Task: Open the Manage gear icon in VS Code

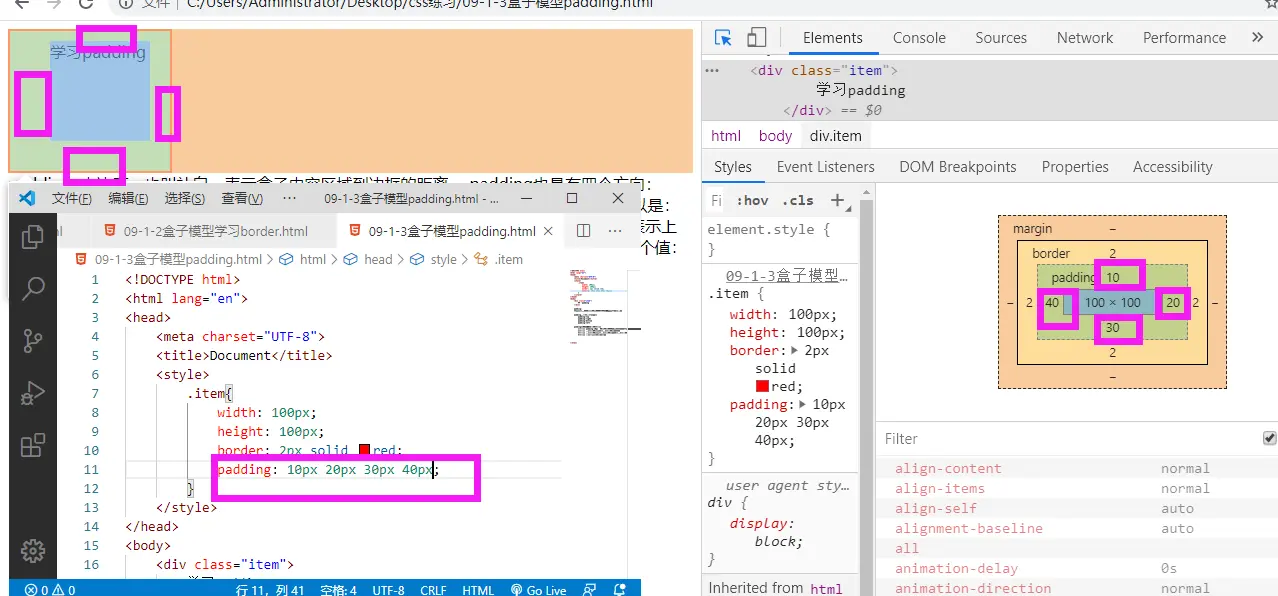Action: click(33, 551)
